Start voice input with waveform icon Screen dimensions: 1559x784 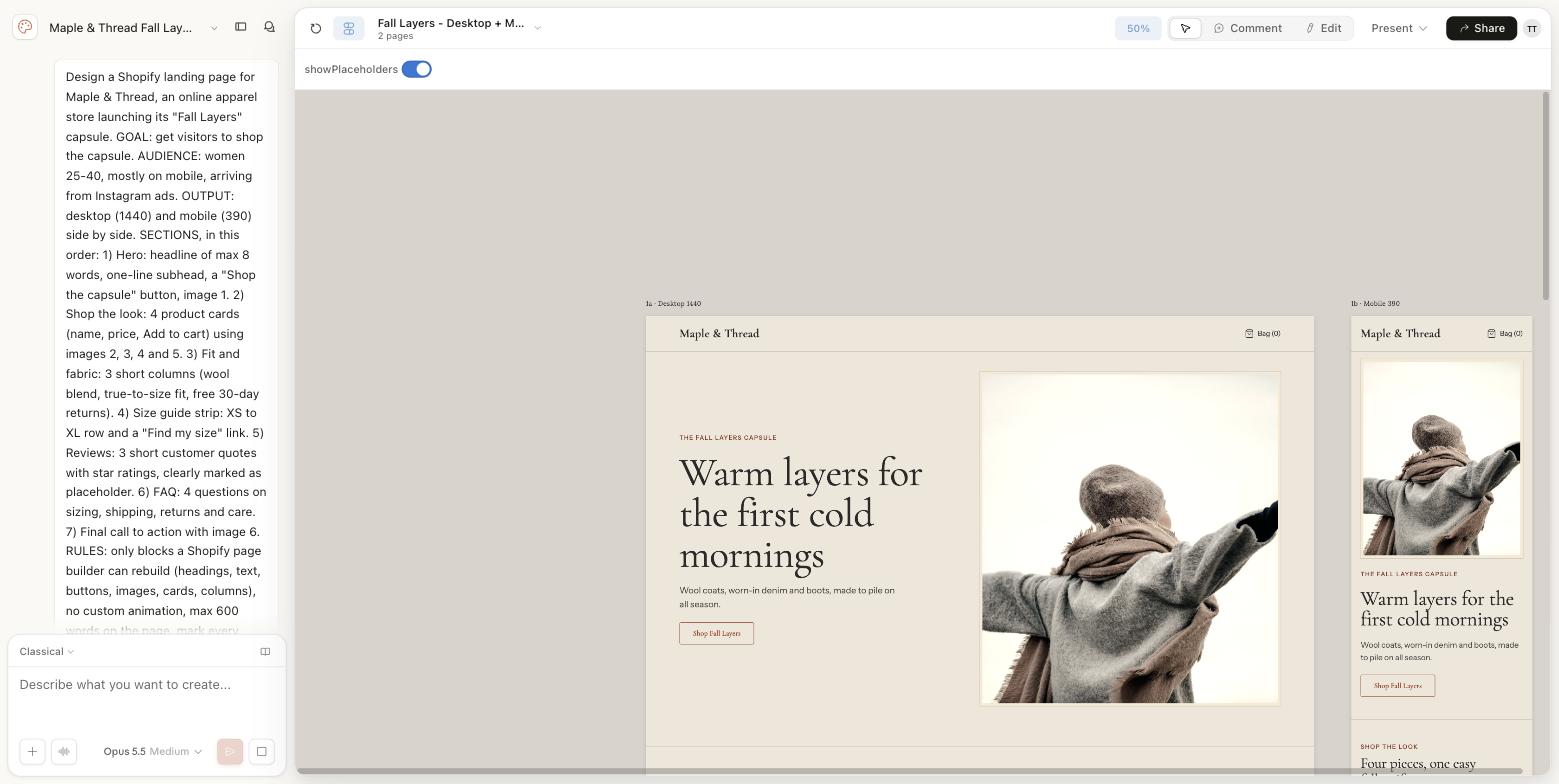click(64, 751)
